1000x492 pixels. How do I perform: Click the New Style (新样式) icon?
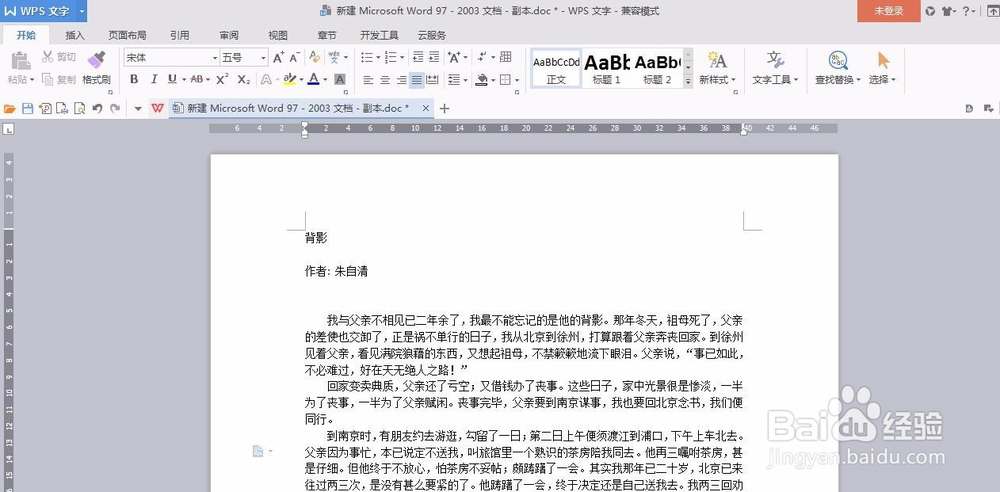click(717, 60)
